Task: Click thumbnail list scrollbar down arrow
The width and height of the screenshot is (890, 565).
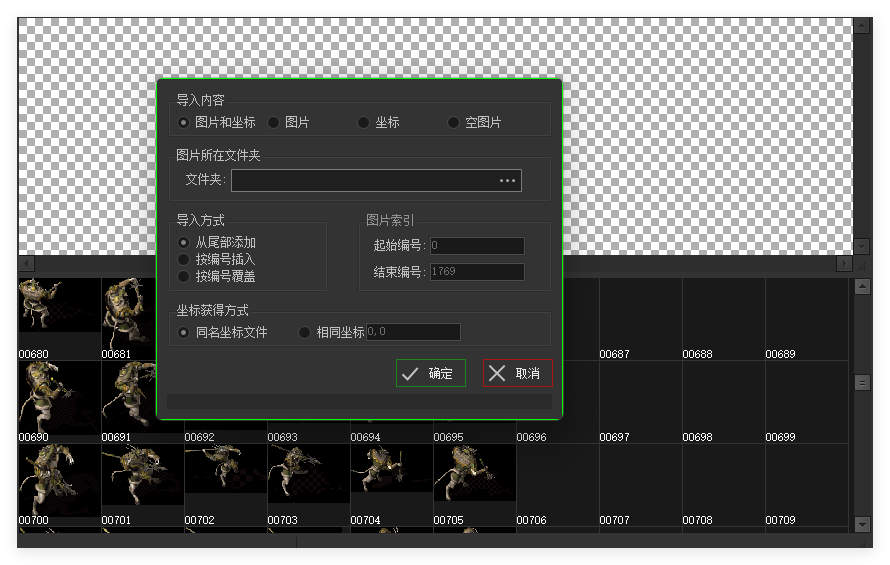Action: tap(862, 524)
